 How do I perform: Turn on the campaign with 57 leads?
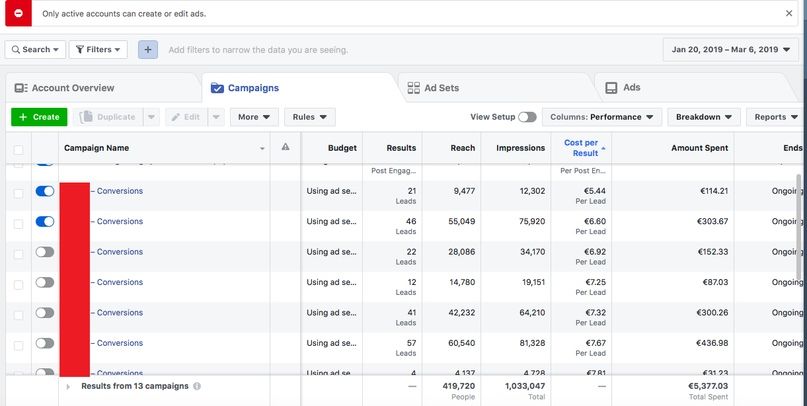(45, 343)
